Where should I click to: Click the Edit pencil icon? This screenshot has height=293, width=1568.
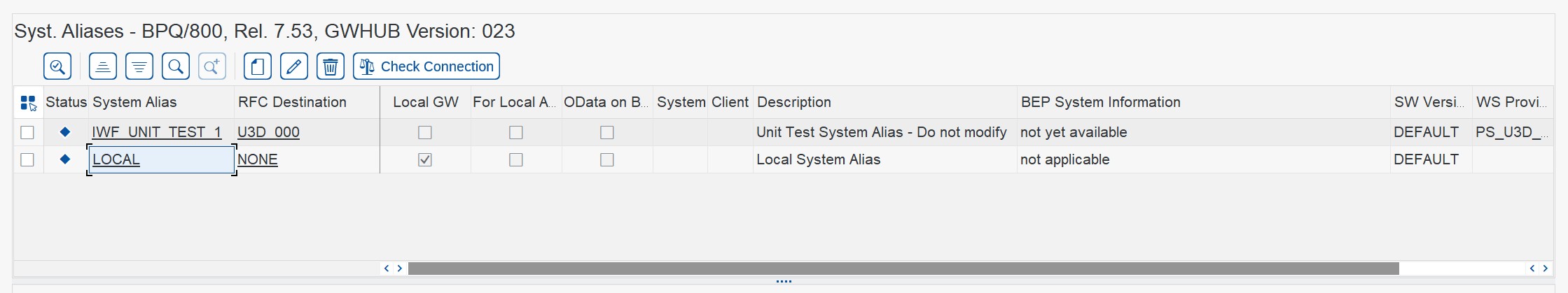(x=294, y=67)
